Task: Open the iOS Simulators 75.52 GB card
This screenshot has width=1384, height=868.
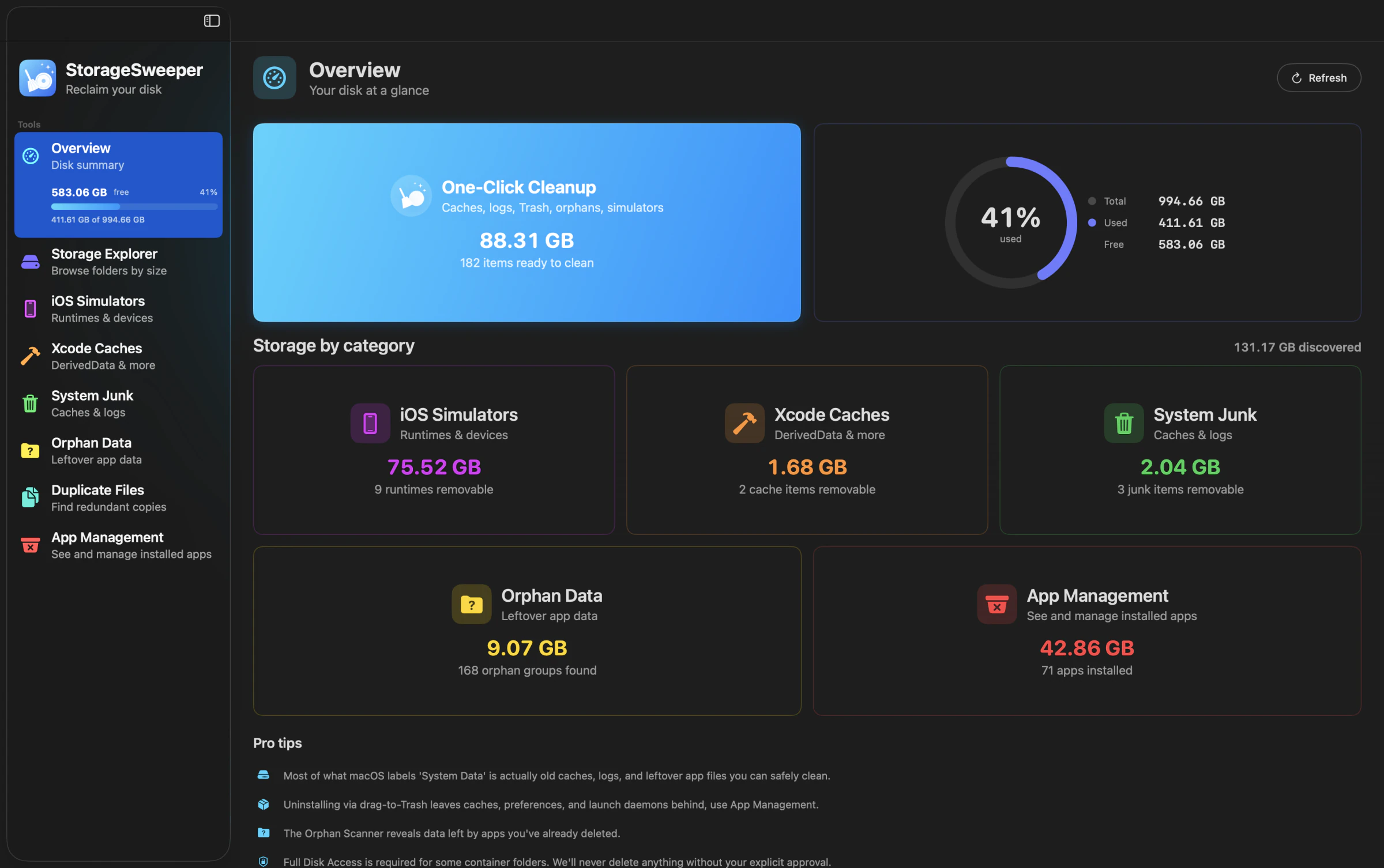Action: pyautogui.click(x=434, y=450)
